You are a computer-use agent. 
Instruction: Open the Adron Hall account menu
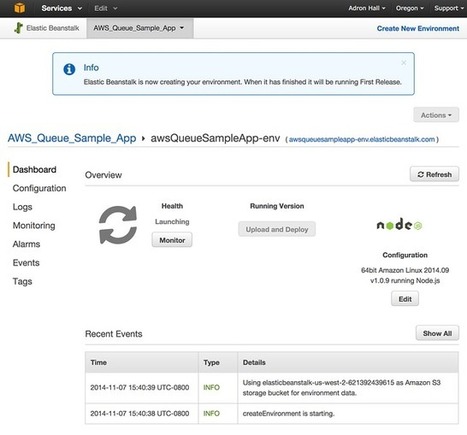point(367,8)
